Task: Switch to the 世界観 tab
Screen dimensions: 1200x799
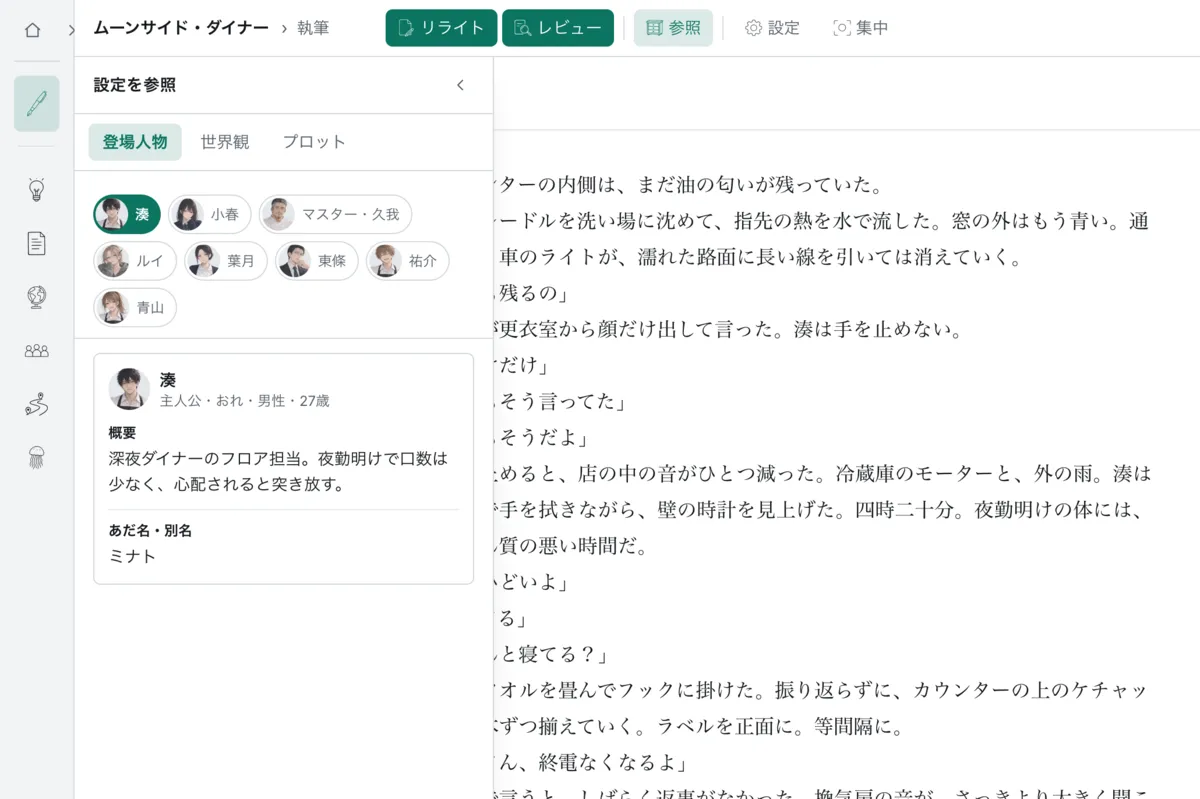Action: 225,142
